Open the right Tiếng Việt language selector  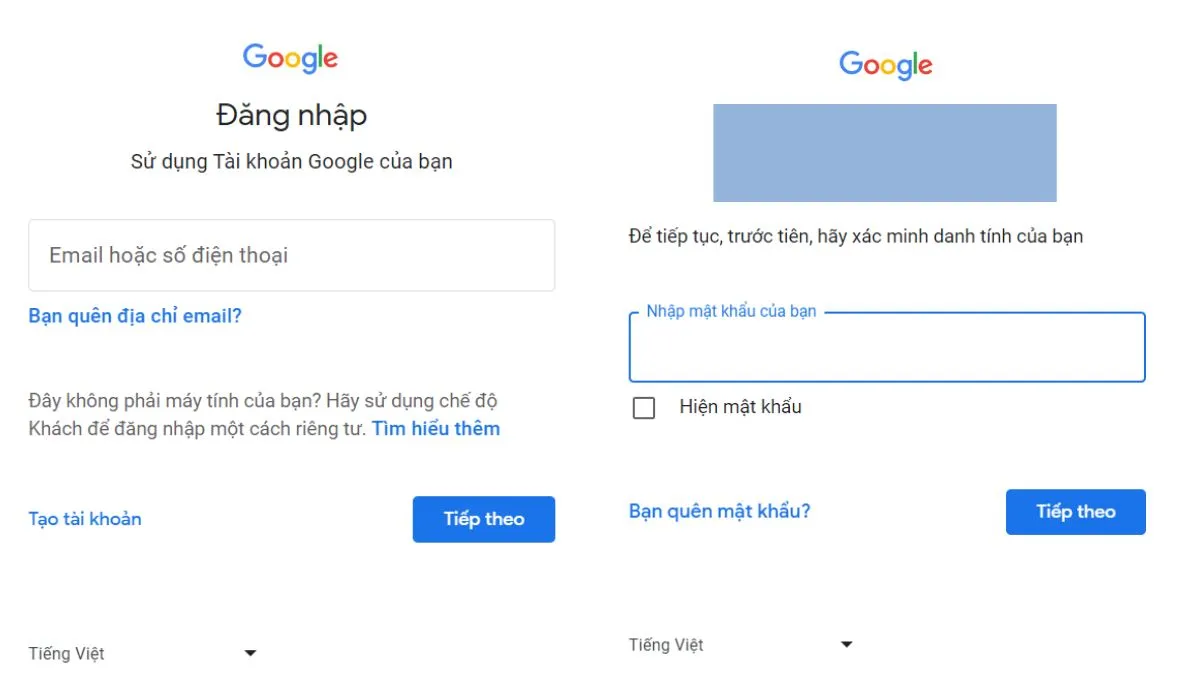pyautogui.click(x=666, y=644)
